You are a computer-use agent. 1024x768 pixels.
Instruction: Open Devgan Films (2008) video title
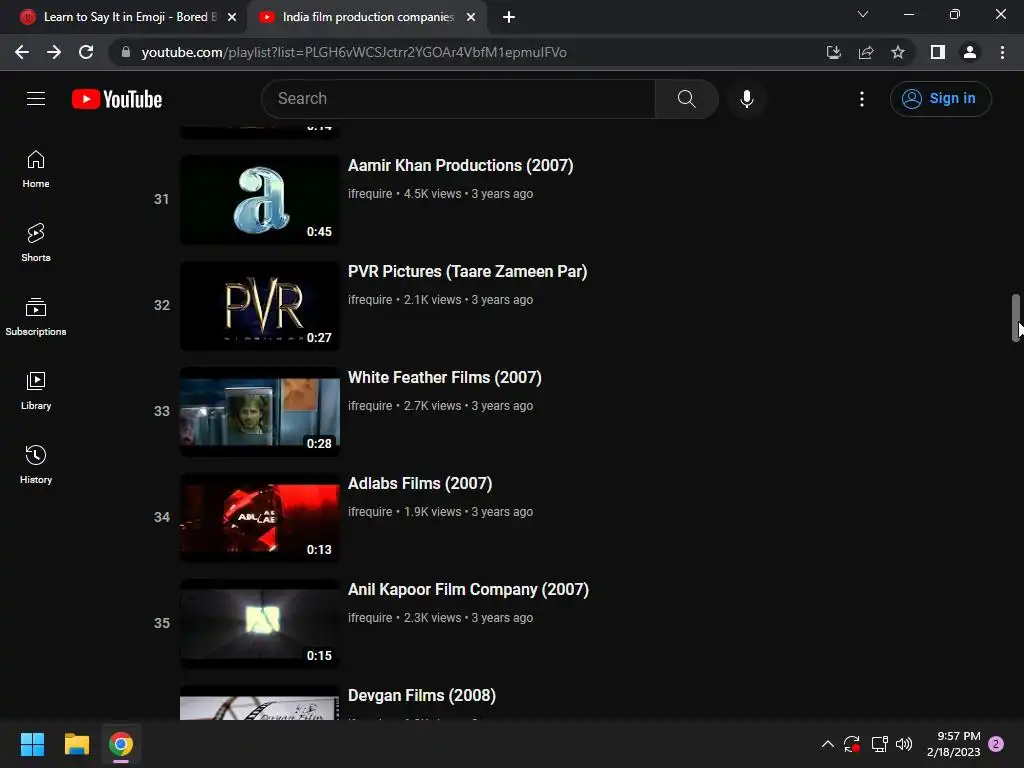[x=422, y=696]
